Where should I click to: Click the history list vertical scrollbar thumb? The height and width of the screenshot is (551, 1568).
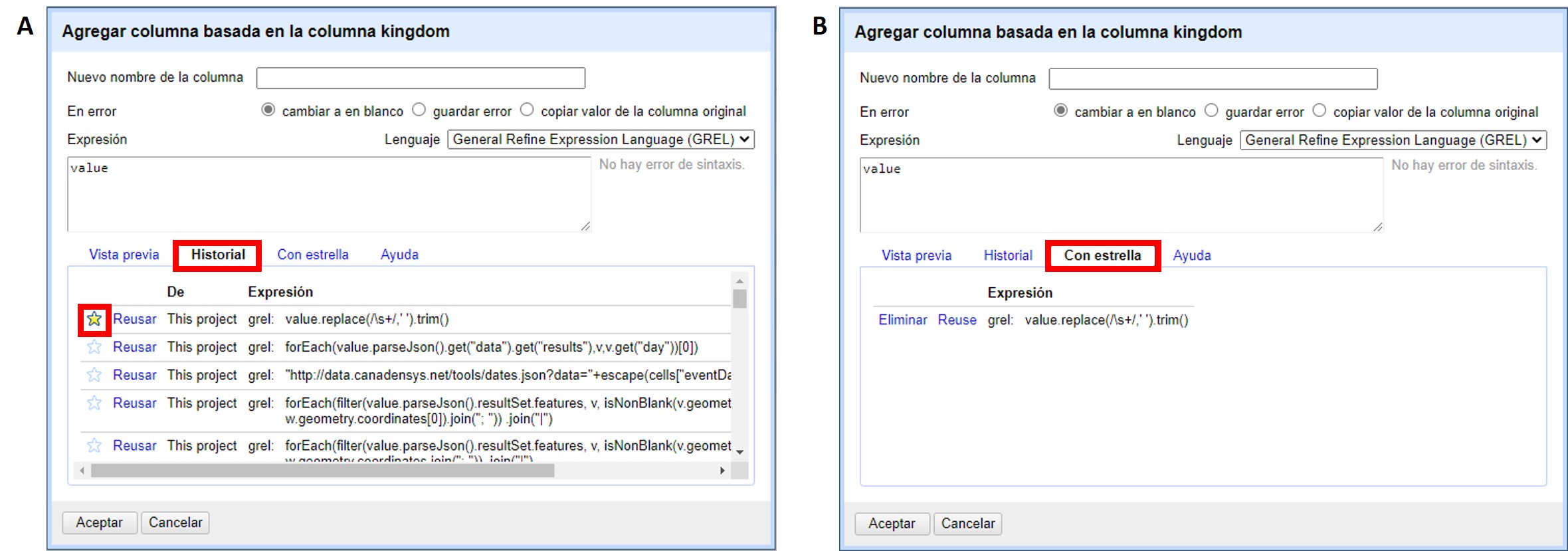[x=739, y=298]
